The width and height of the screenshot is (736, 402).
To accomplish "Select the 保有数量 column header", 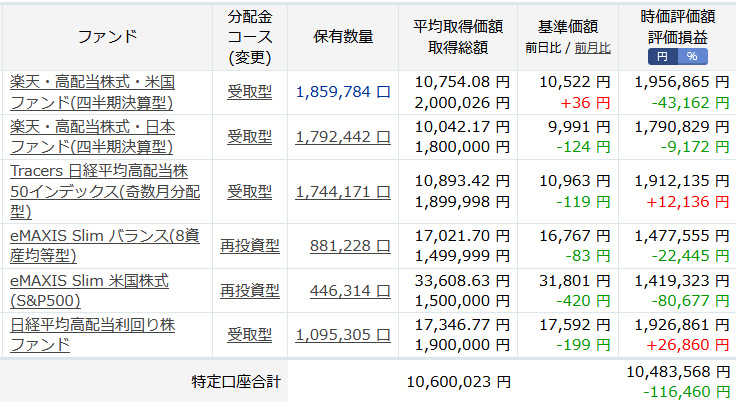I will coord(343,37).
